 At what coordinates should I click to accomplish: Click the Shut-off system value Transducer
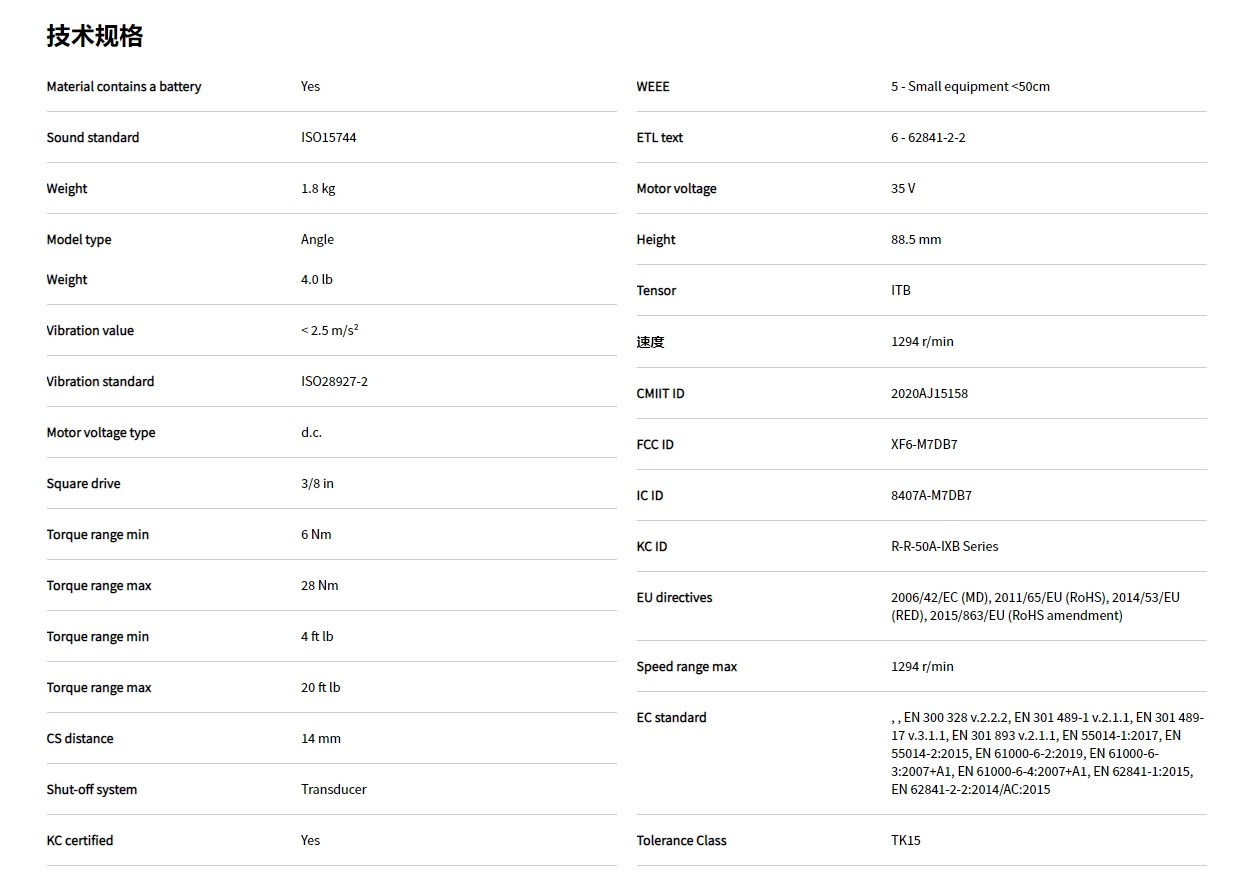point(333,789)
